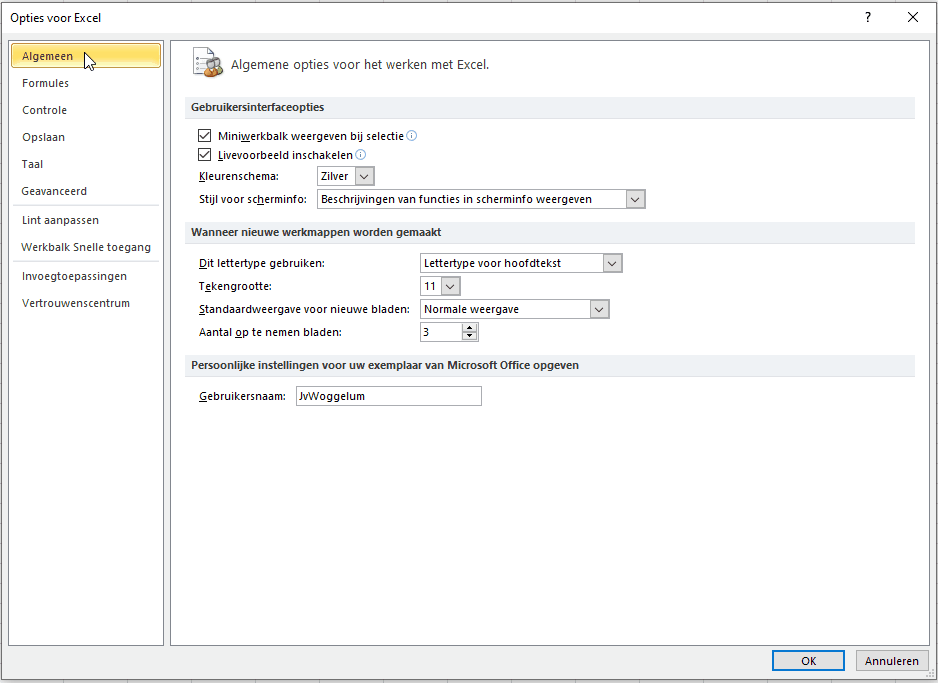Screen dimensions: 938x683
Task: Uncheck Miniwerkbalk weergeven bij selectie
Action: coord(205,136)
